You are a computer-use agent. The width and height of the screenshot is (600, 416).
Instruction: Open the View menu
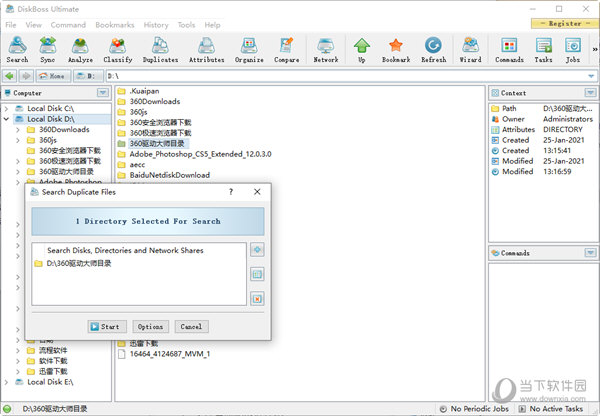[x=34, y=25]
